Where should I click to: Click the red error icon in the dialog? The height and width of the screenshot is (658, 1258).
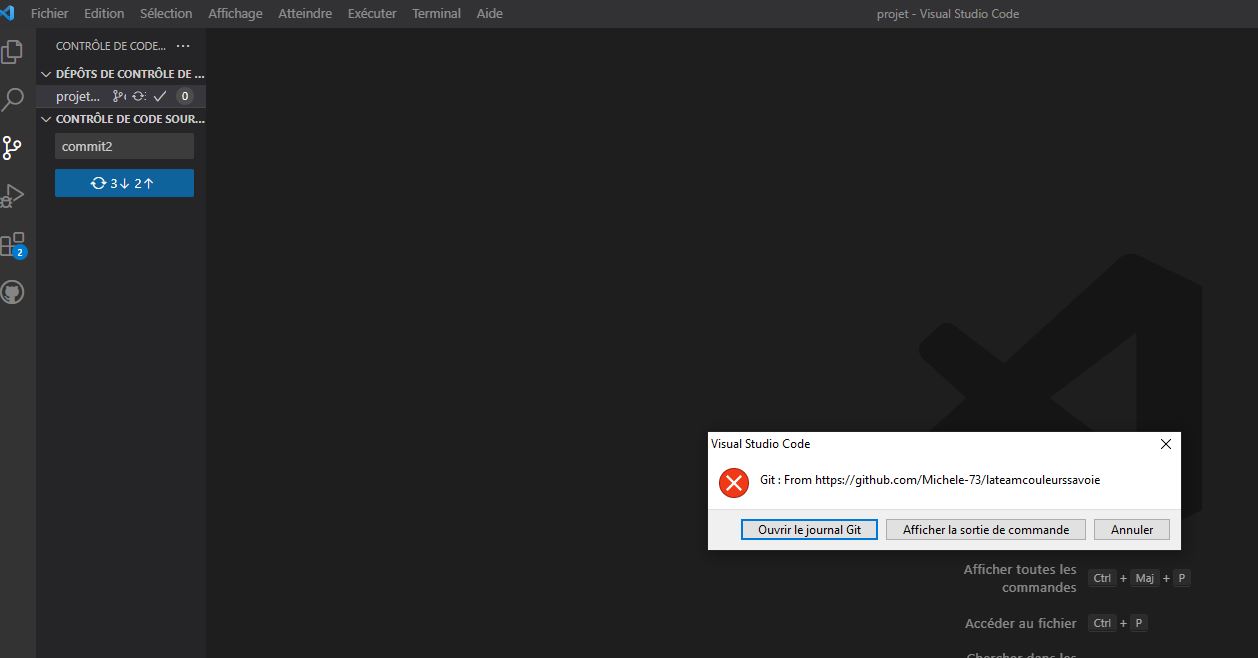734,482
